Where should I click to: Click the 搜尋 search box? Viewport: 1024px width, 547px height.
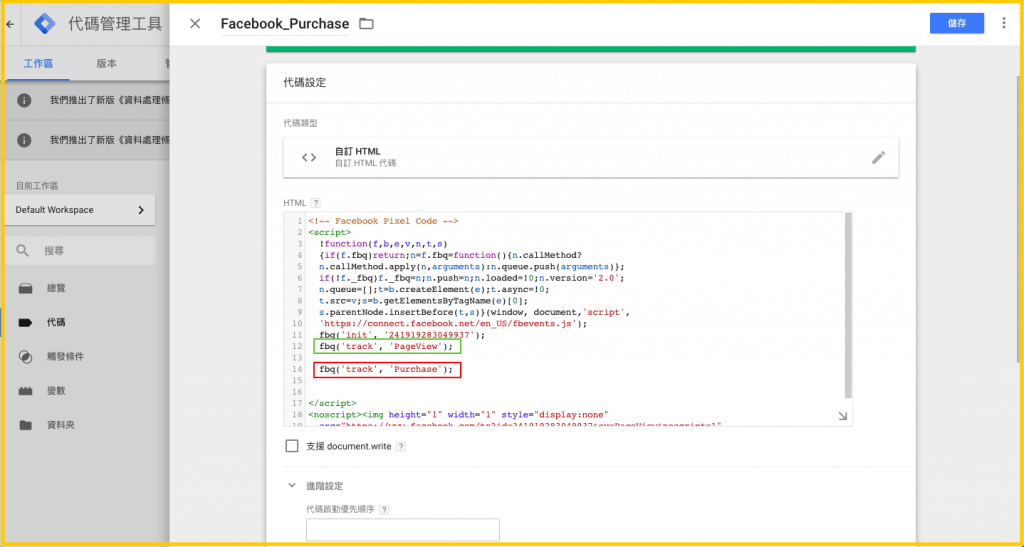[x=80, y=251]
